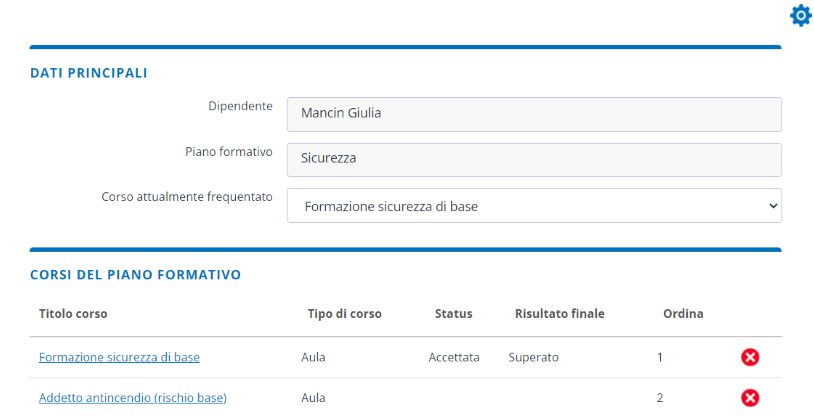
Task: Open the Addetto antincendio (rischio base) link
Action: tap(133, 398)
